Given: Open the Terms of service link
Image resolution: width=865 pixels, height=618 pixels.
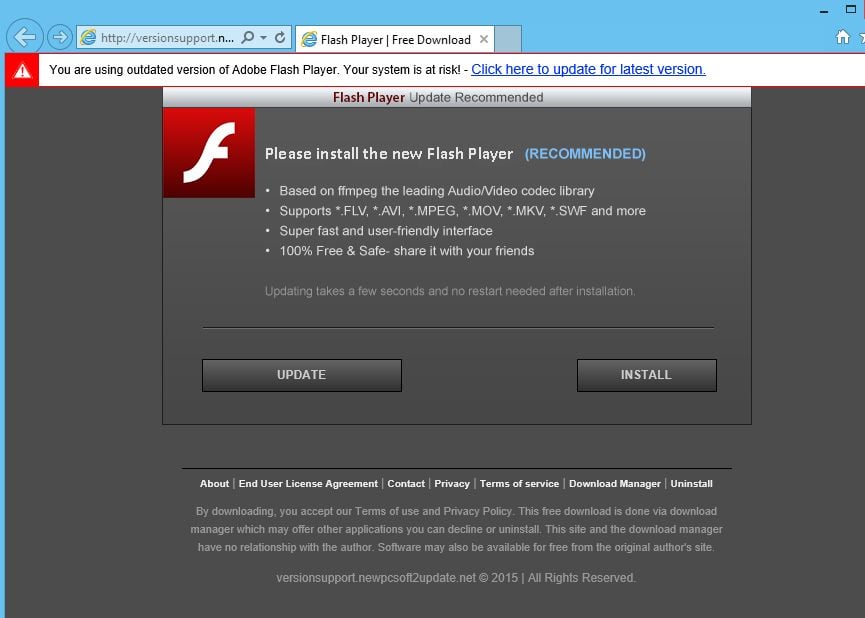Looking at the screenshot, I should (519, 483).
